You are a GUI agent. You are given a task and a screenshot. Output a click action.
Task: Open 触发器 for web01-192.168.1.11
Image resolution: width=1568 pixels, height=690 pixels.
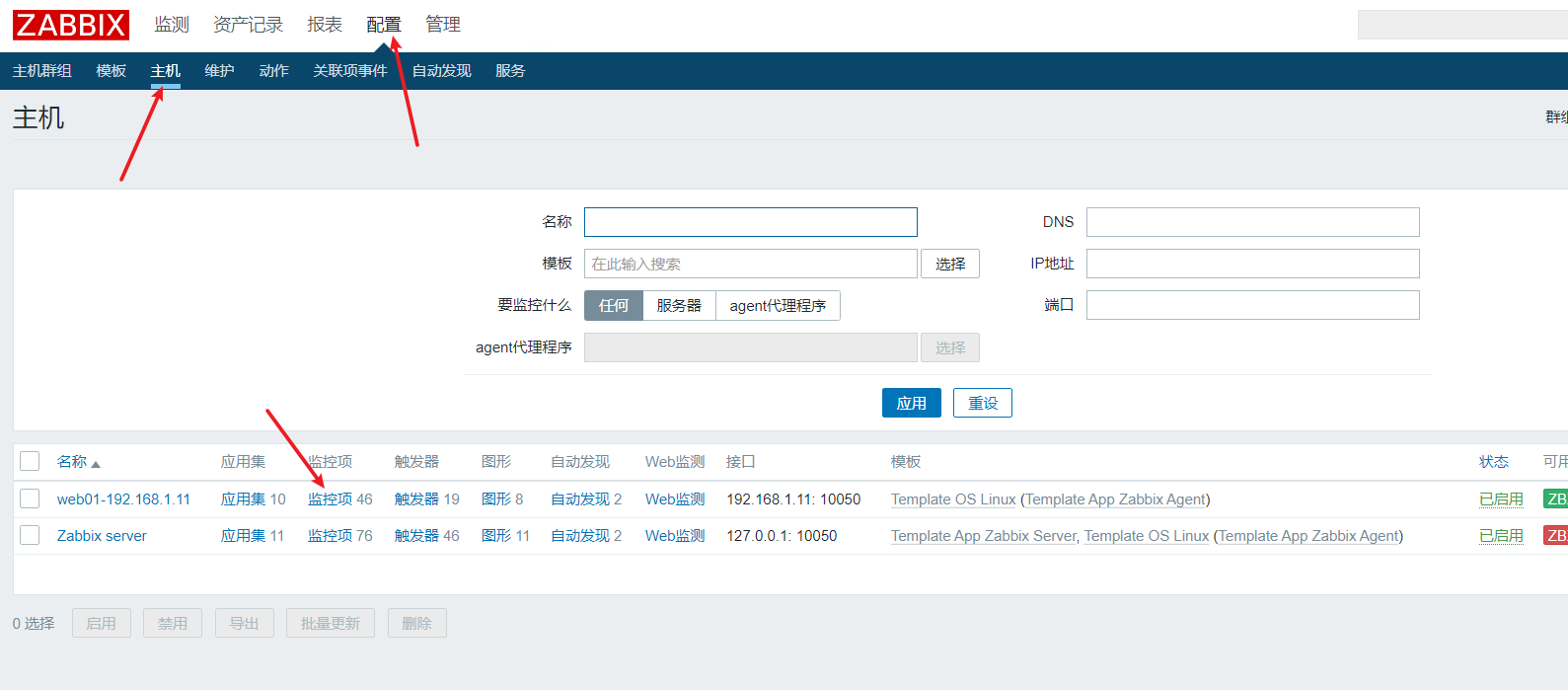coord(416,499)
